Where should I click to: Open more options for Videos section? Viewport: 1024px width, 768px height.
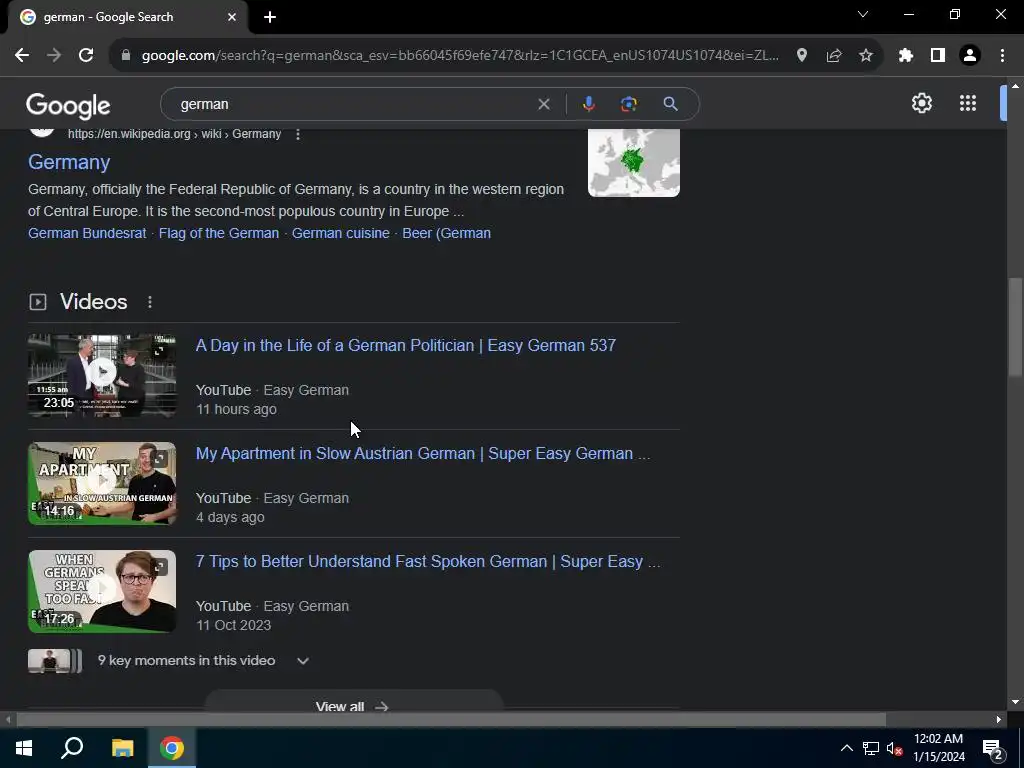click(150, 302)
